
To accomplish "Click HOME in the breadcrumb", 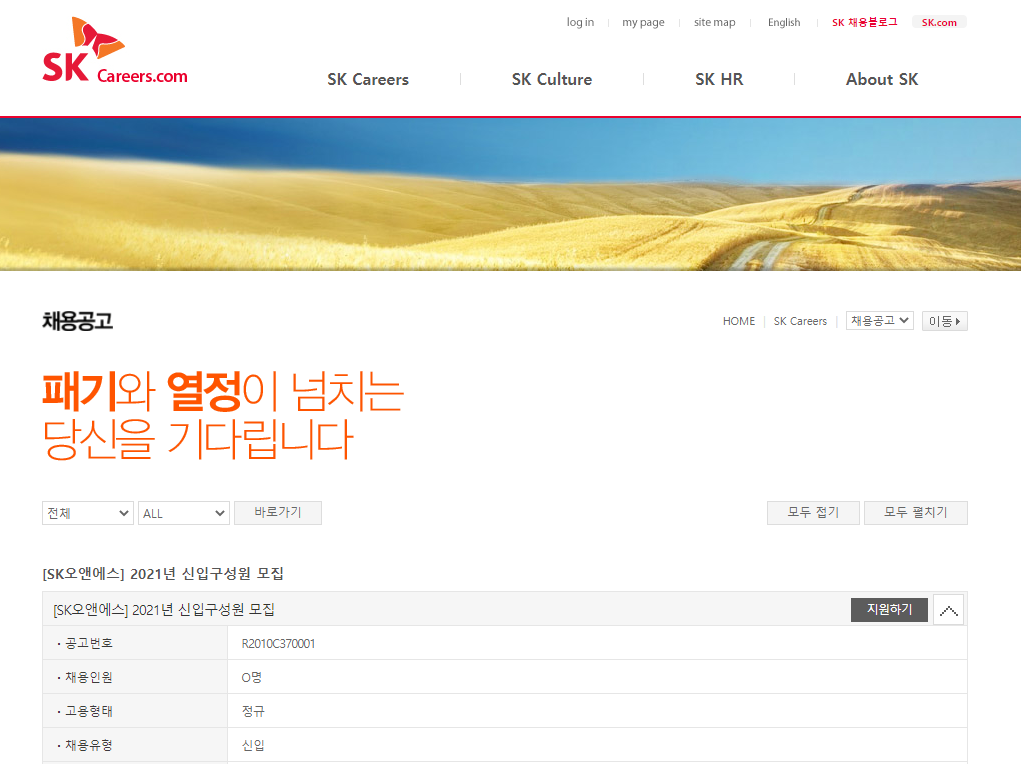I will click(739, 321).
